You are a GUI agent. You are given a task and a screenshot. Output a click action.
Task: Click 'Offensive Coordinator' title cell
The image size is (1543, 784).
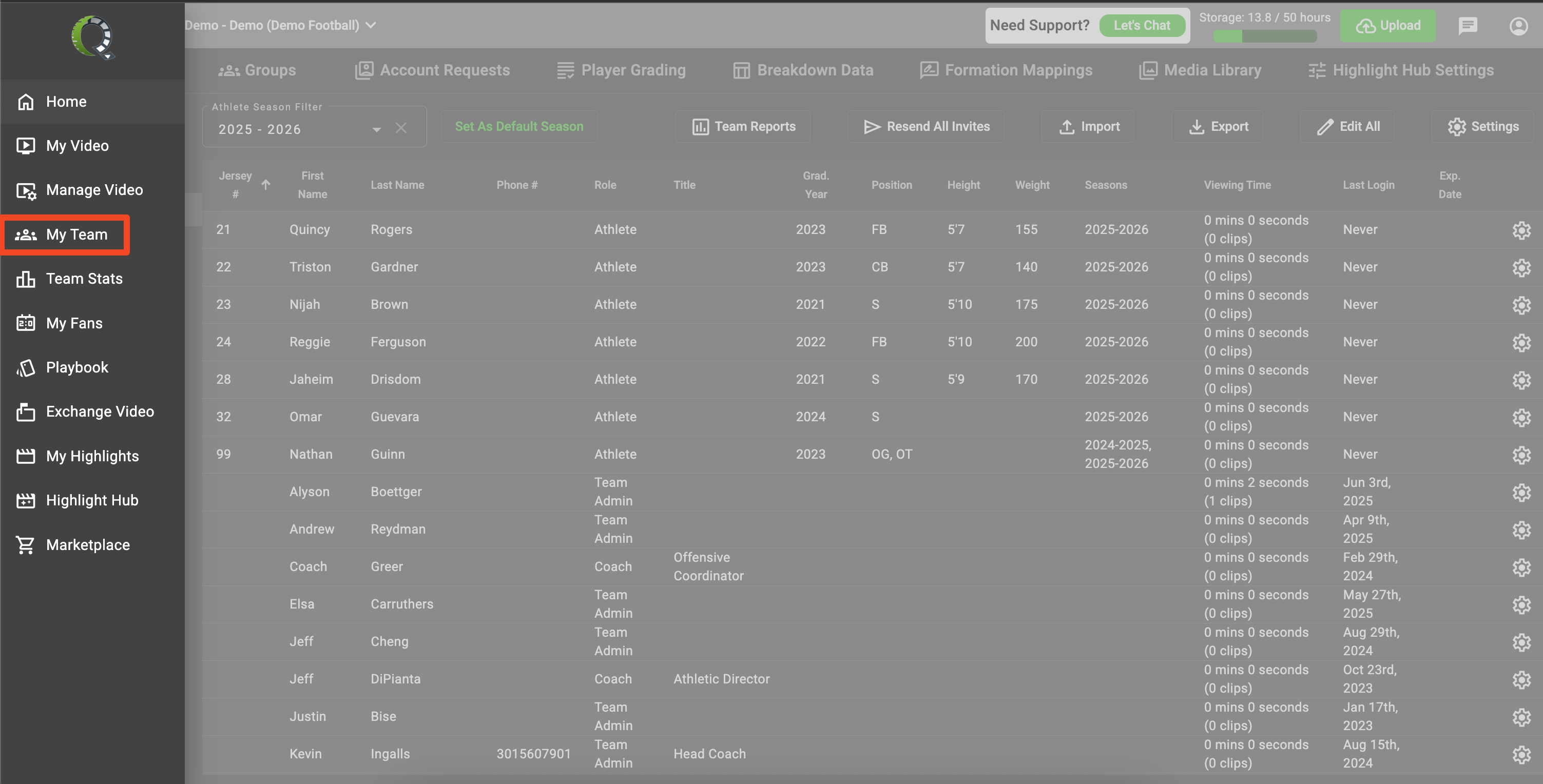[708, 566]
